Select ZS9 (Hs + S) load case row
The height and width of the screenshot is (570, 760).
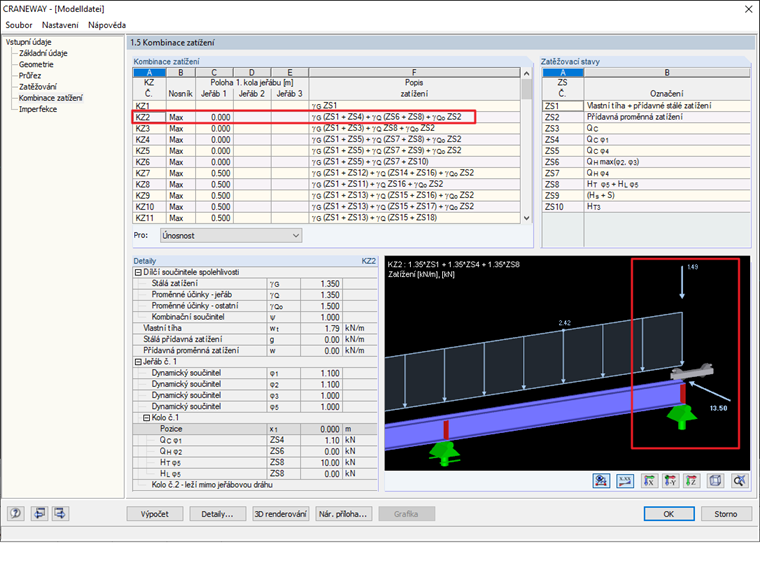pos(646,195)
